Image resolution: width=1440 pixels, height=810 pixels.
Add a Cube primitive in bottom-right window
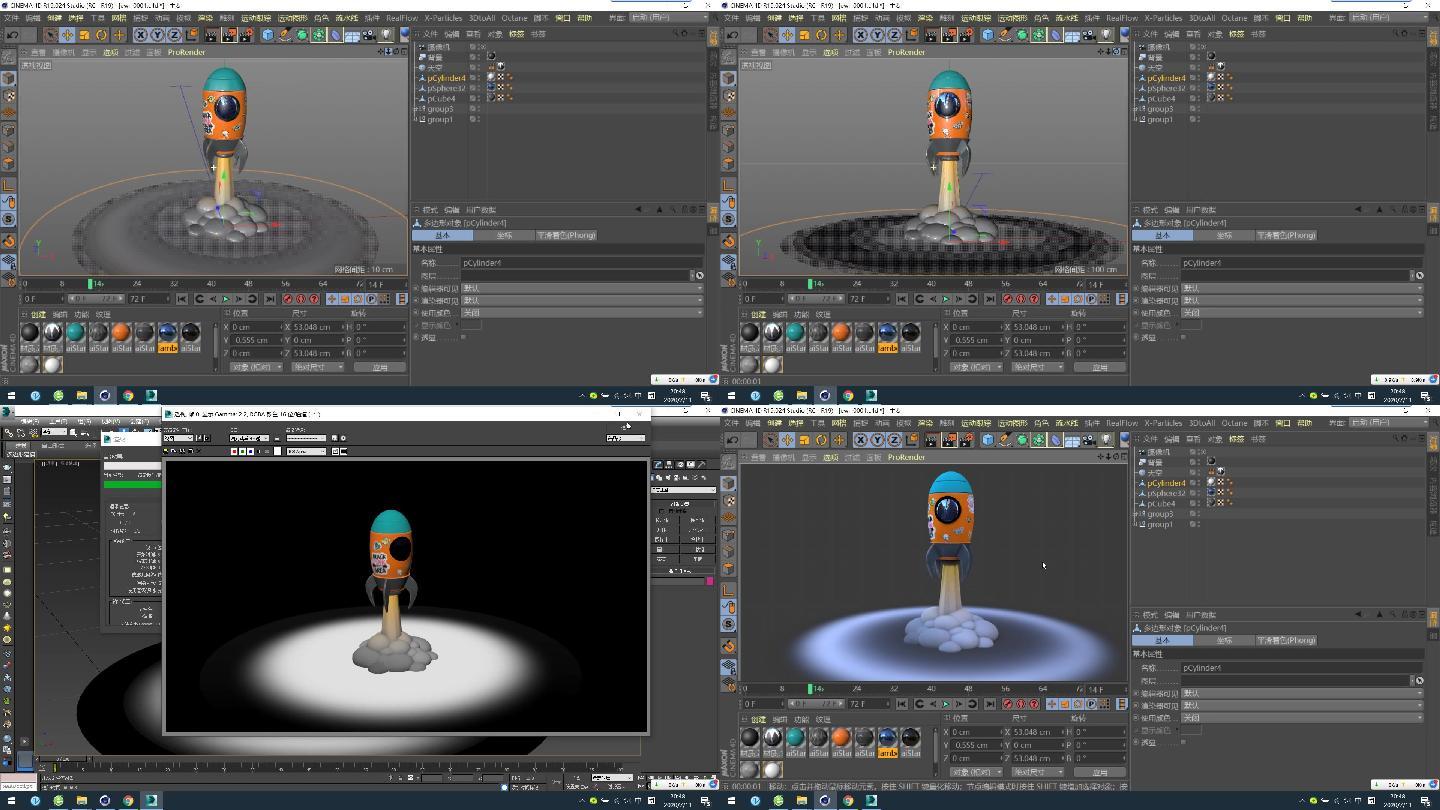[x=987, y=440]
